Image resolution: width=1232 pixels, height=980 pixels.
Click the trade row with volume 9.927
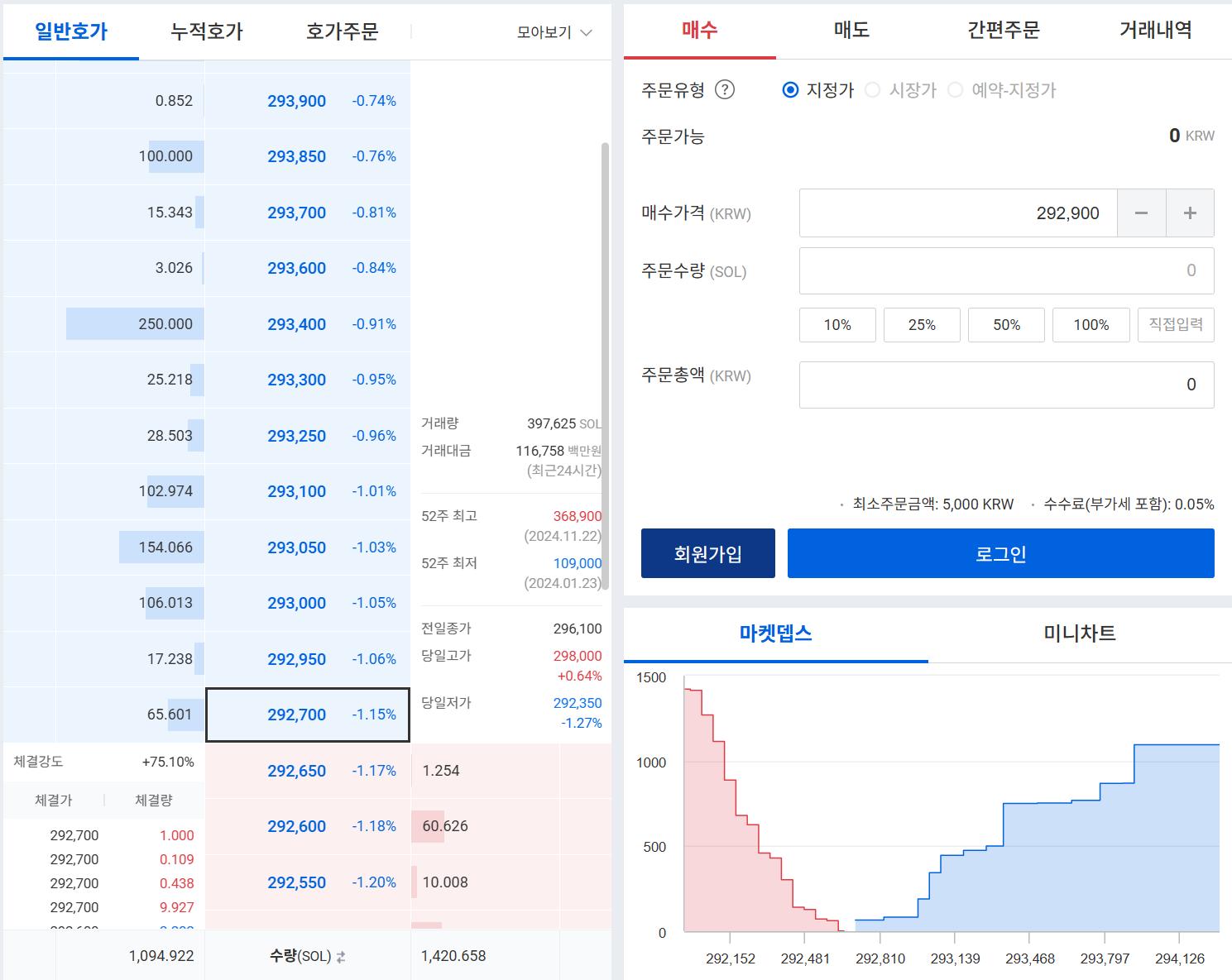[104, 907]
